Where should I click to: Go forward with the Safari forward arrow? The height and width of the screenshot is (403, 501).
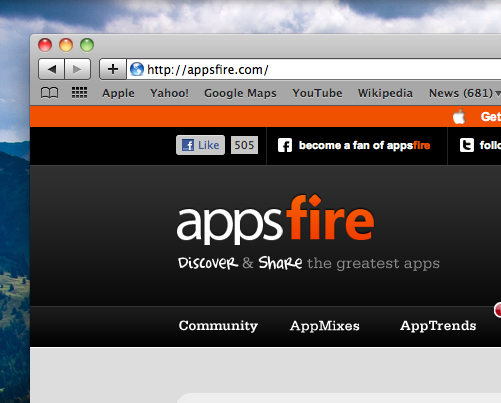tap(77, 69)
